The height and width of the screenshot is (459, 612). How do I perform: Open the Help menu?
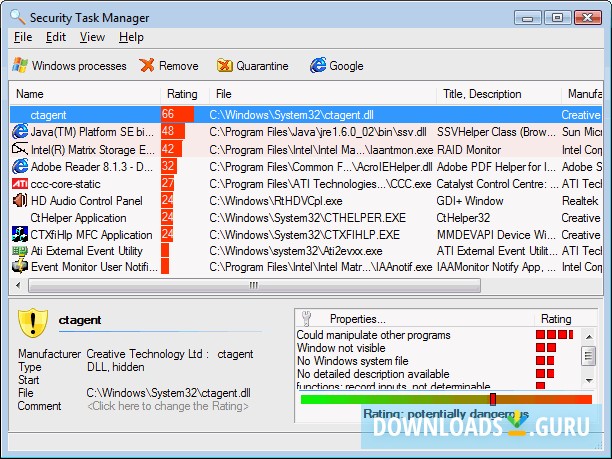131,37
